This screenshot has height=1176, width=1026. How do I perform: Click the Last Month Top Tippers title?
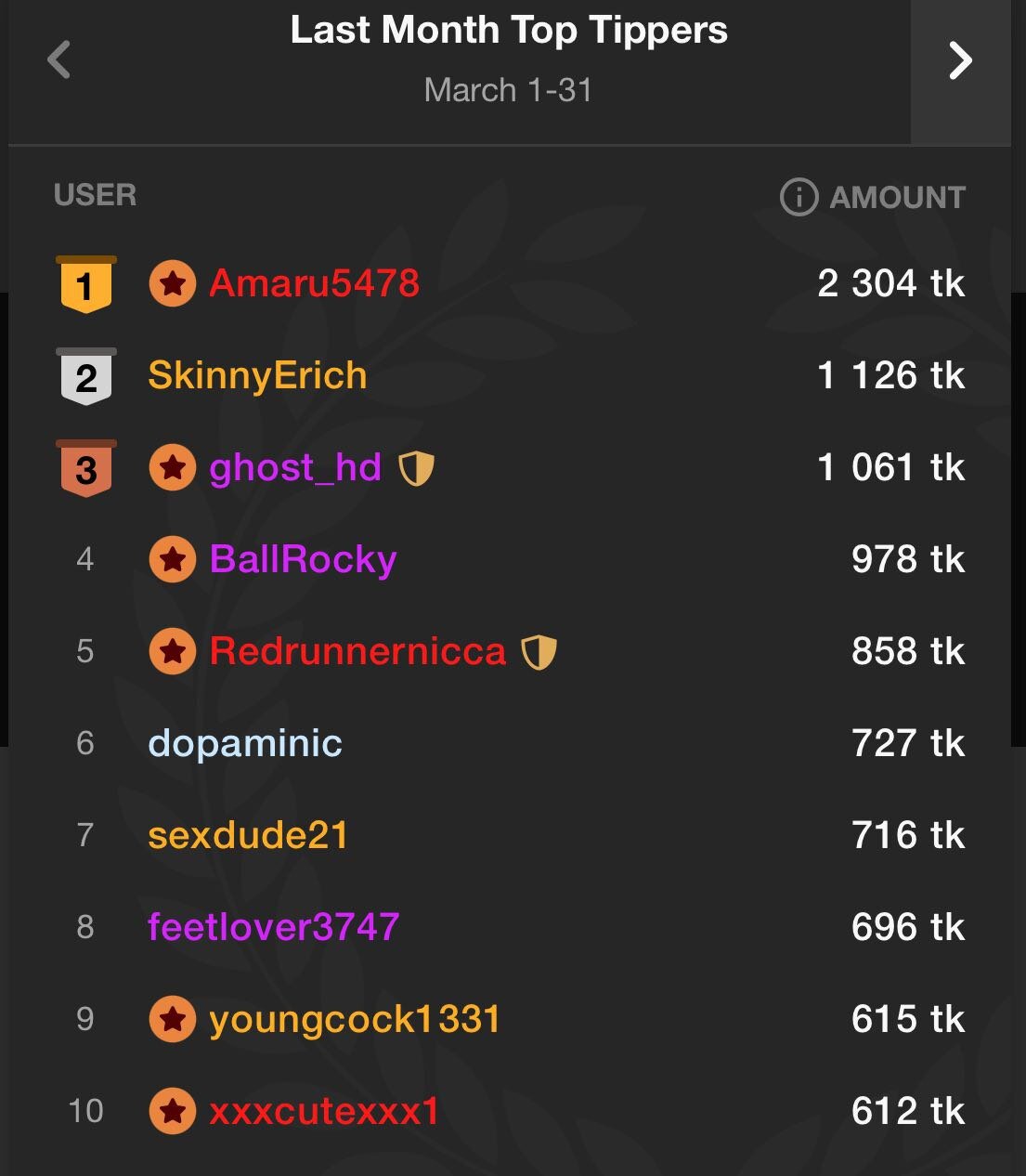509,30
